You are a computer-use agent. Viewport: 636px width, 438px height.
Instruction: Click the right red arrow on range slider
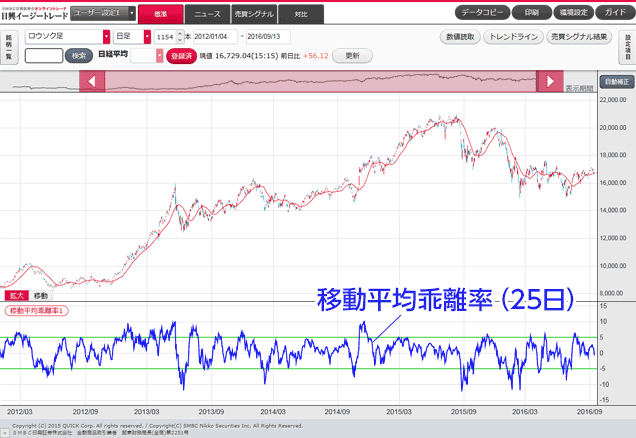(550, 82)
